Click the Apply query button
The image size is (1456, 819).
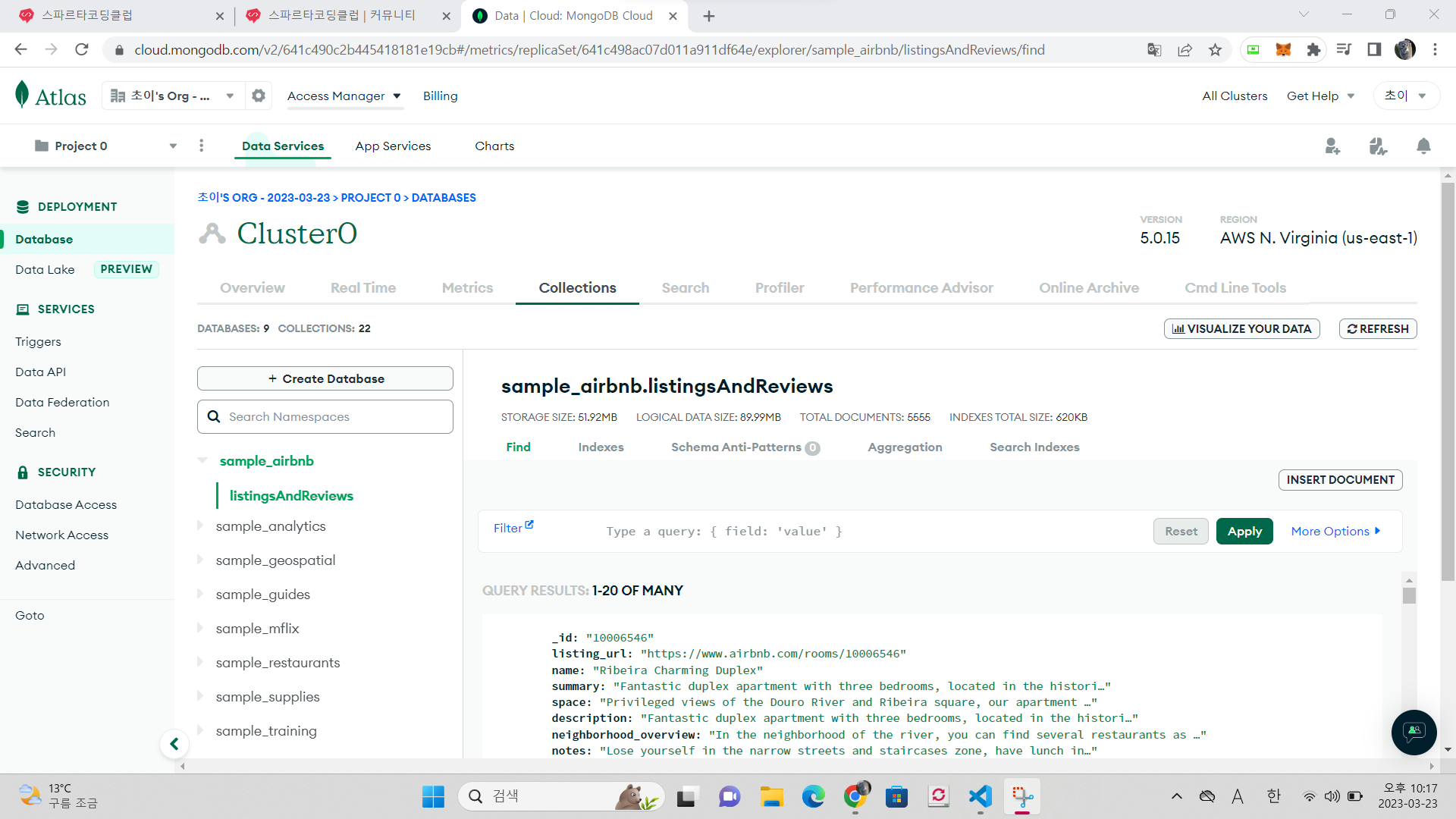pos(1244,532)
